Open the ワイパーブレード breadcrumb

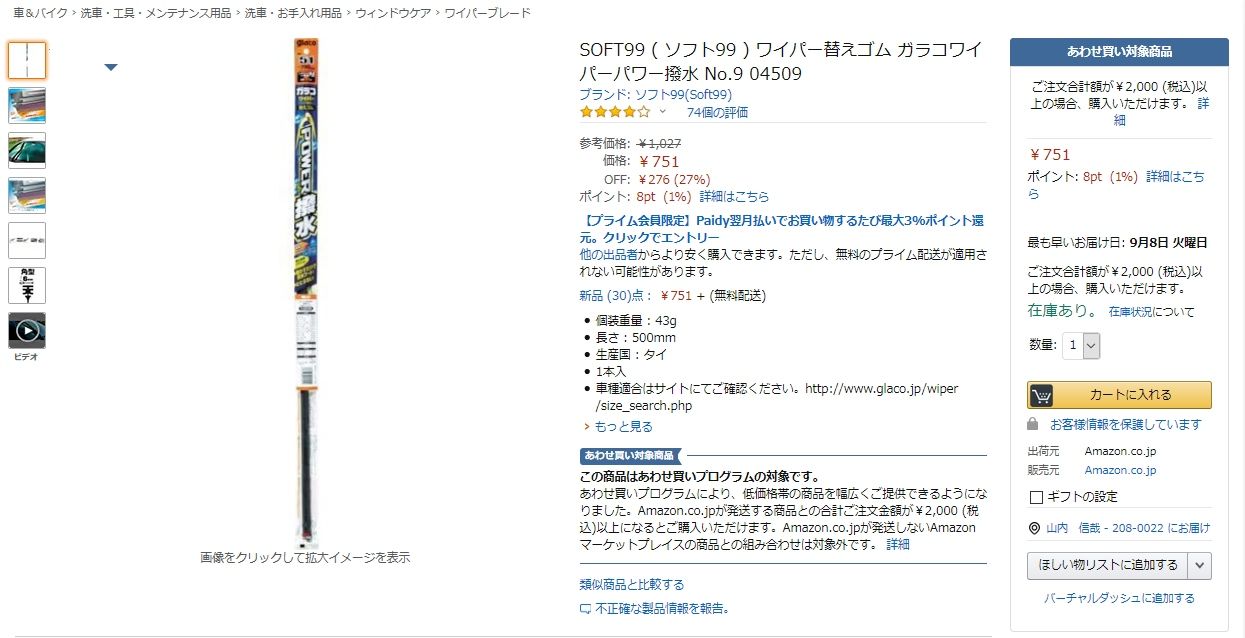(487, 13)
